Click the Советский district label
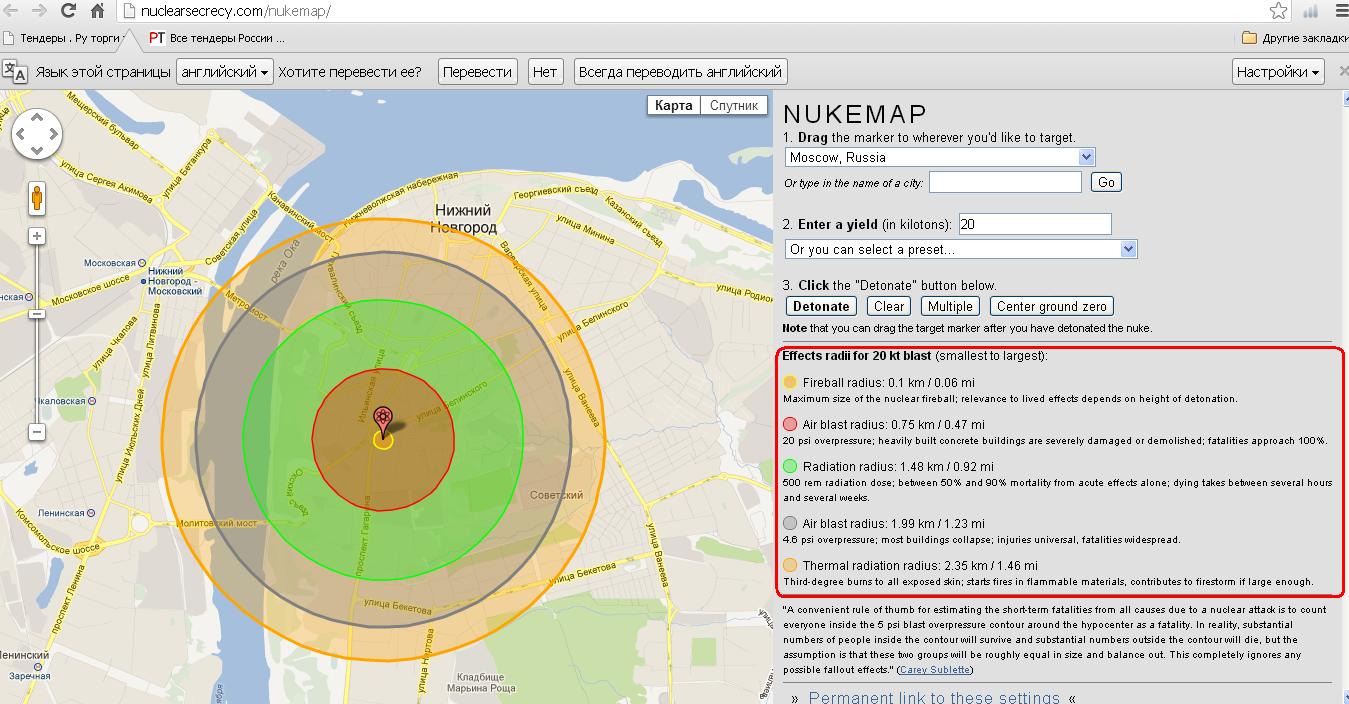This screenshot has width=1349, height=704. click(x=556, y=496)
